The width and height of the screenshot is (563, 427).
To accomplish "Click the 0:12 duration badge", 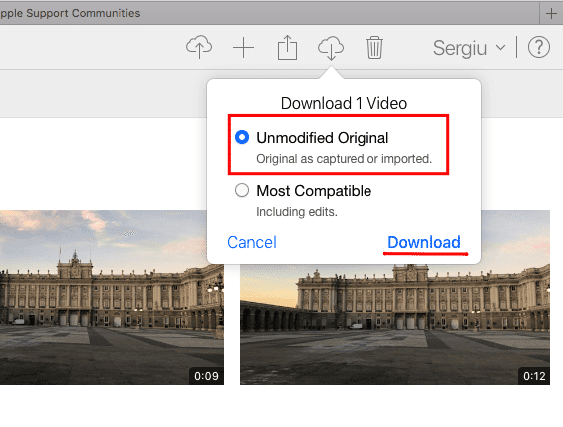I will tap(534, 376).
